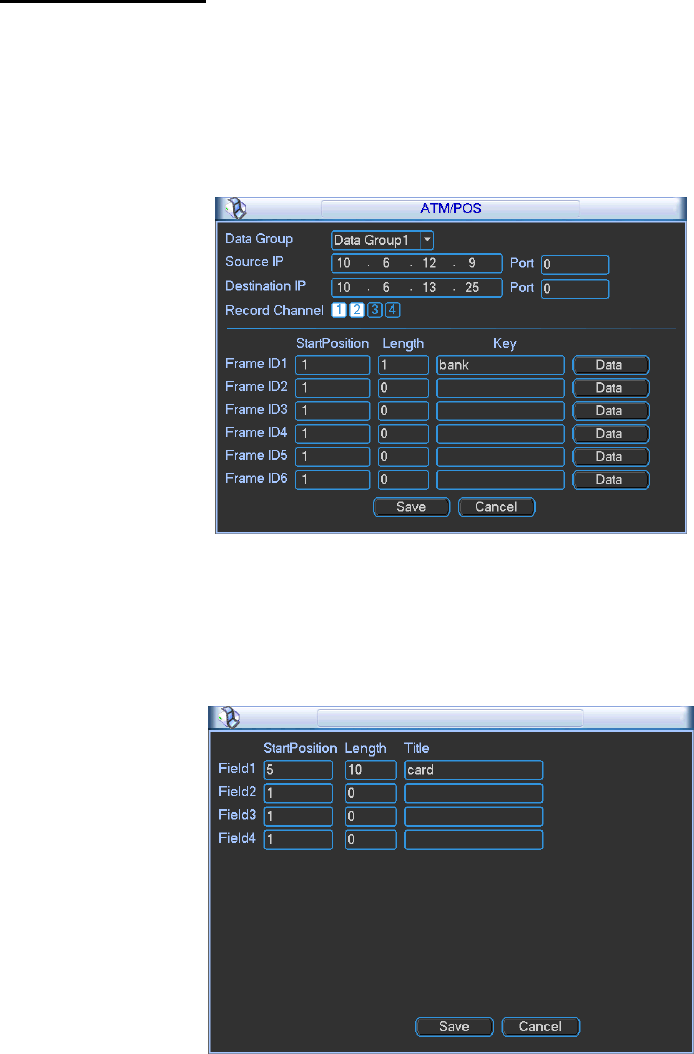
Task: Save the field settings dialog
Action: (x=454, y=1026)
